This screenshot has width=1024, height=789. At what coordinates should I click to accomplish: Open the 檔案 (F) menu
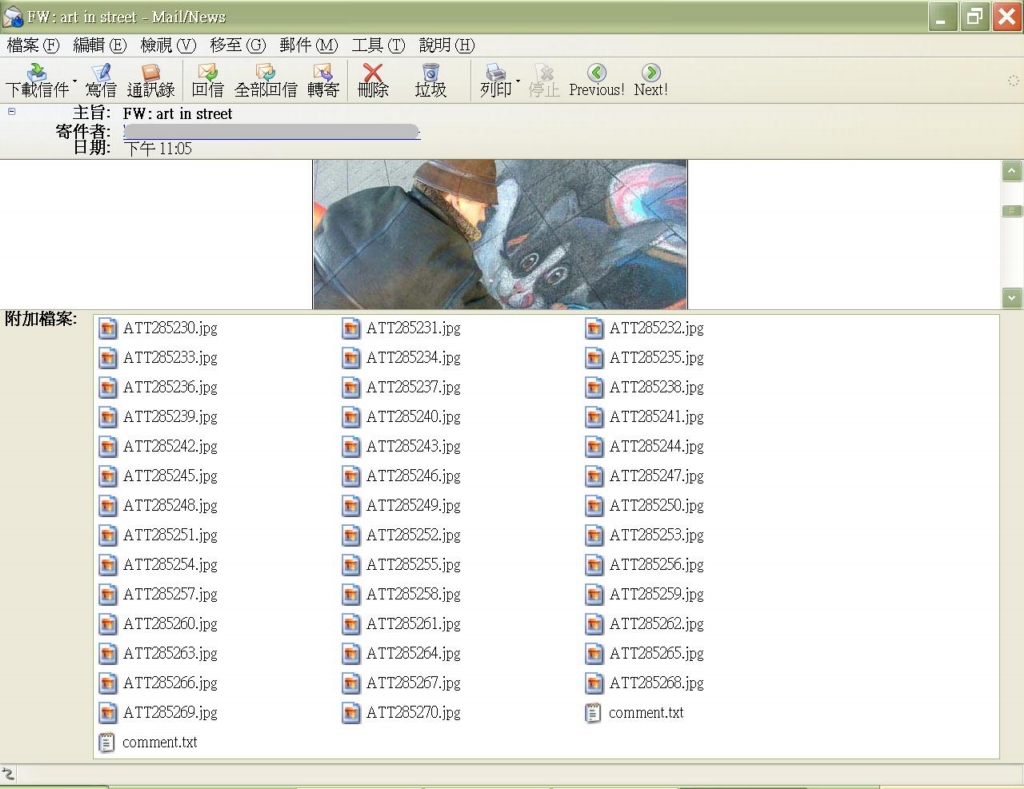pyautogui.click(x=33, y=45)
